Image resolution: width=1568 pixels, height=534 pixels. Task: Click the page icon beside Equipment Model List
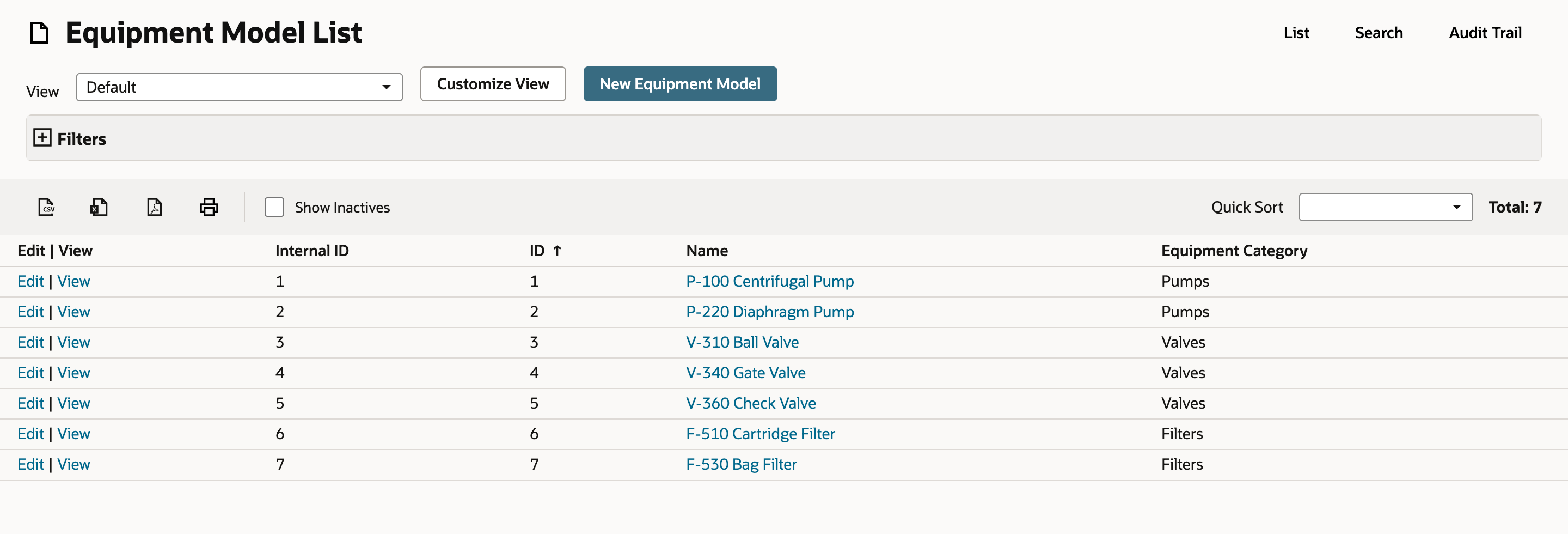coord(40,33)
